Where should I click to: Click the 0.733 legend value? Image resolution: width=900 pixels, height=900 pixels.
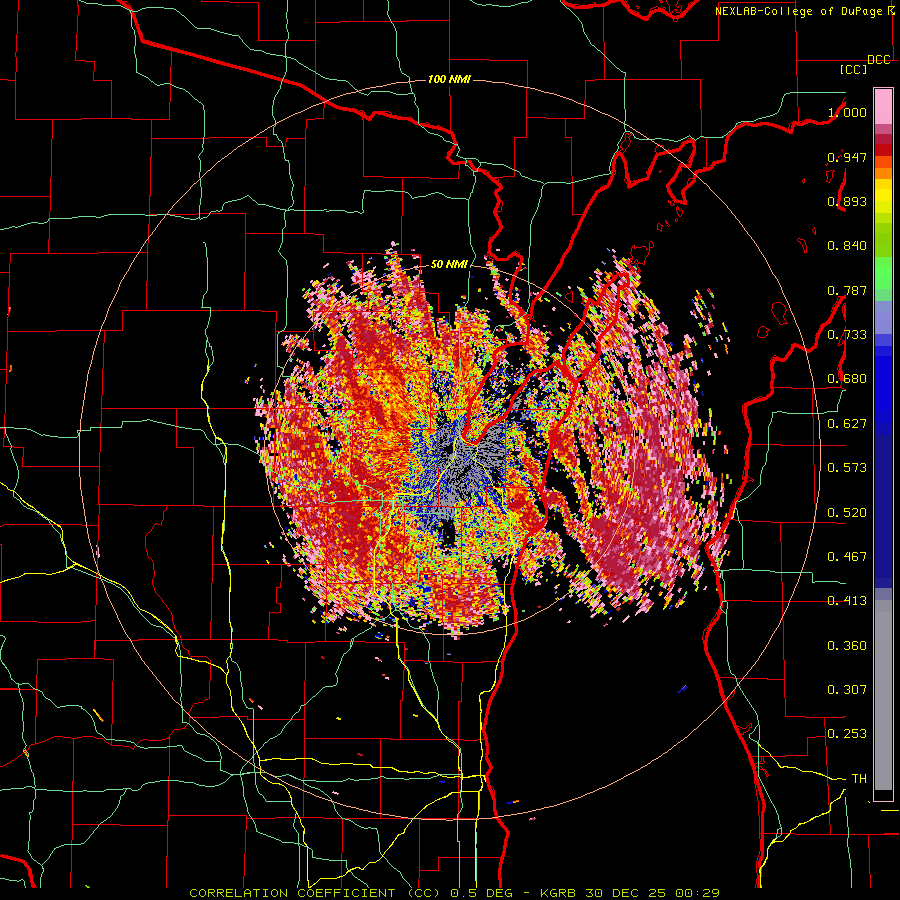click(847, 335)
